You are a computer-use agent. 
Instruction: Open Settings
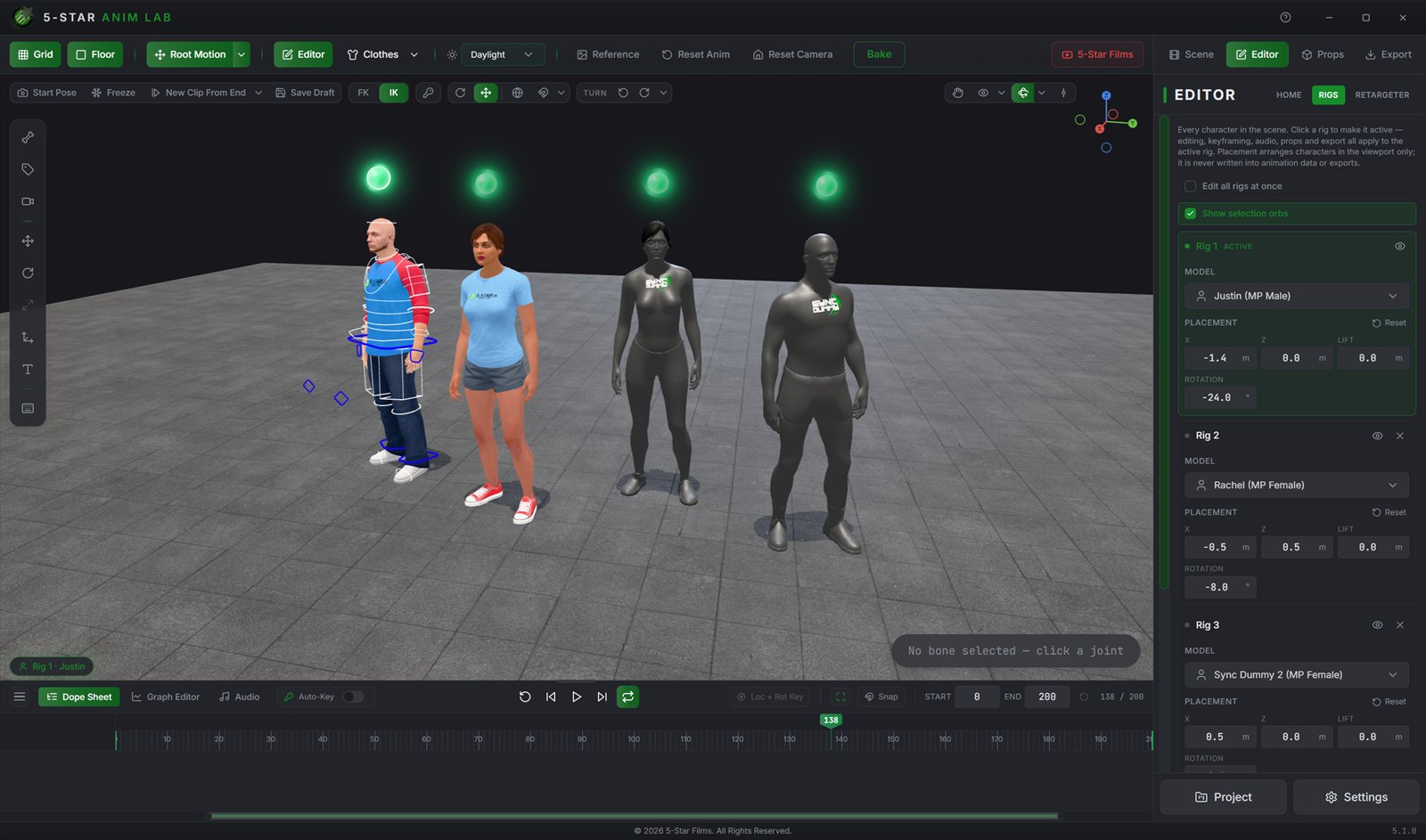click(x=1356, y=797)
